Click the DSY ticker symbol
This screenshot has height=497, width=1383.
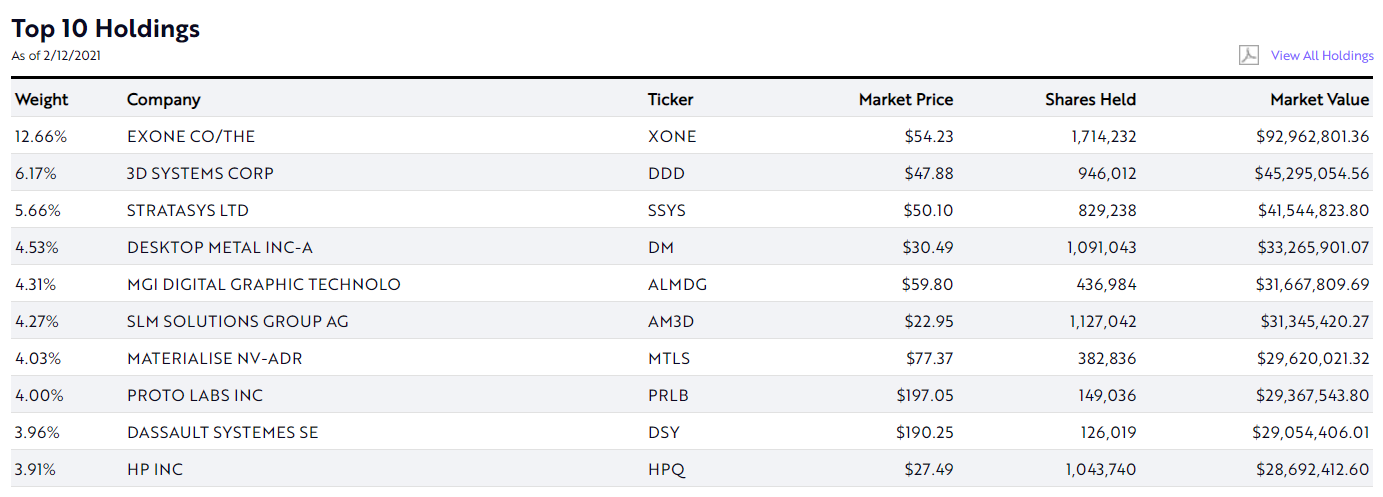point(664,432)
